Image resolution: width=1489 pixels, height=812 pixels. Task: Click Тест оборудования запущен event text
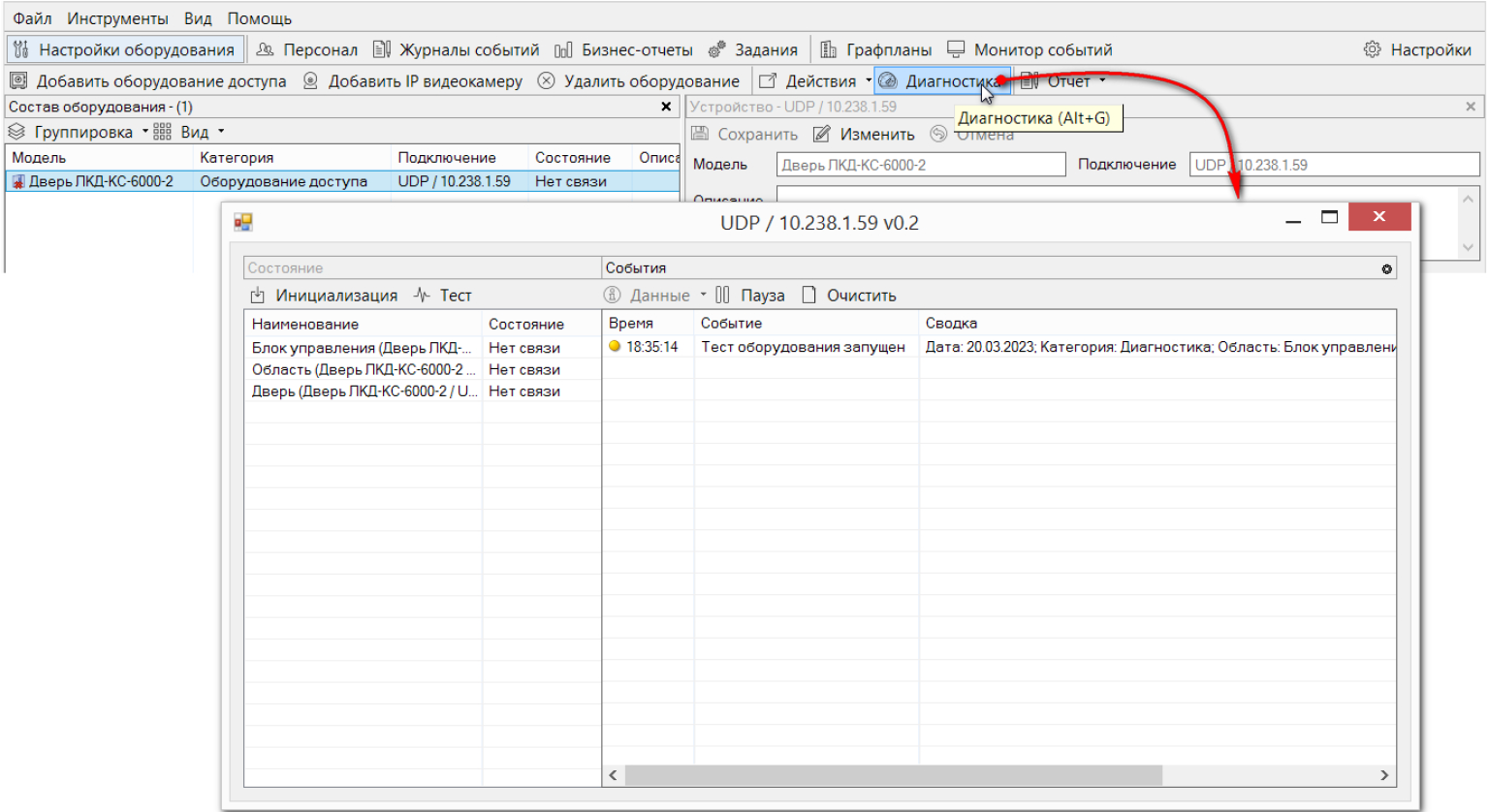[804, 347]
